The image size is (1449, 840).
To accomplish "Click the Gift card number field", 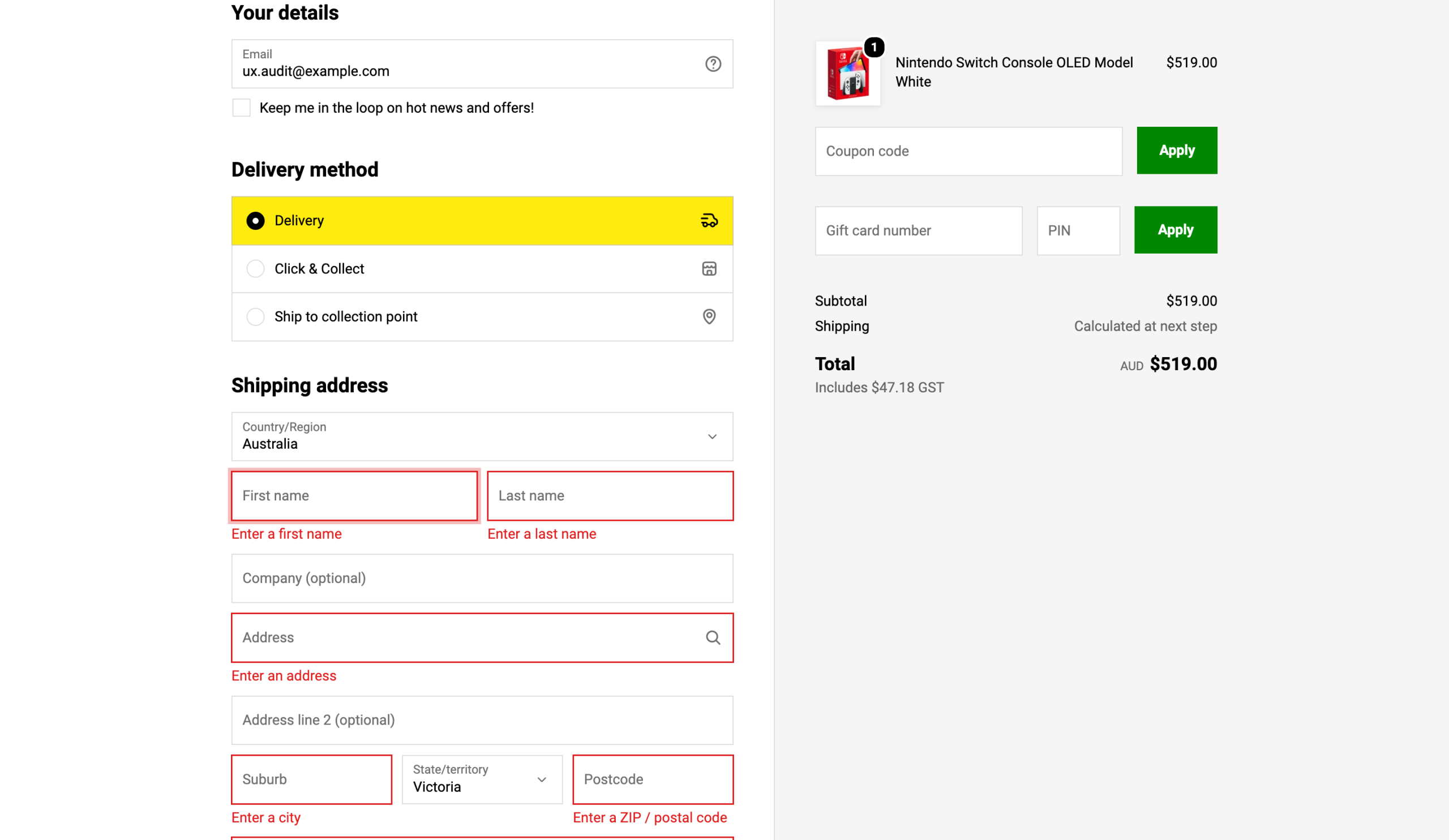I will click(918, 230).
